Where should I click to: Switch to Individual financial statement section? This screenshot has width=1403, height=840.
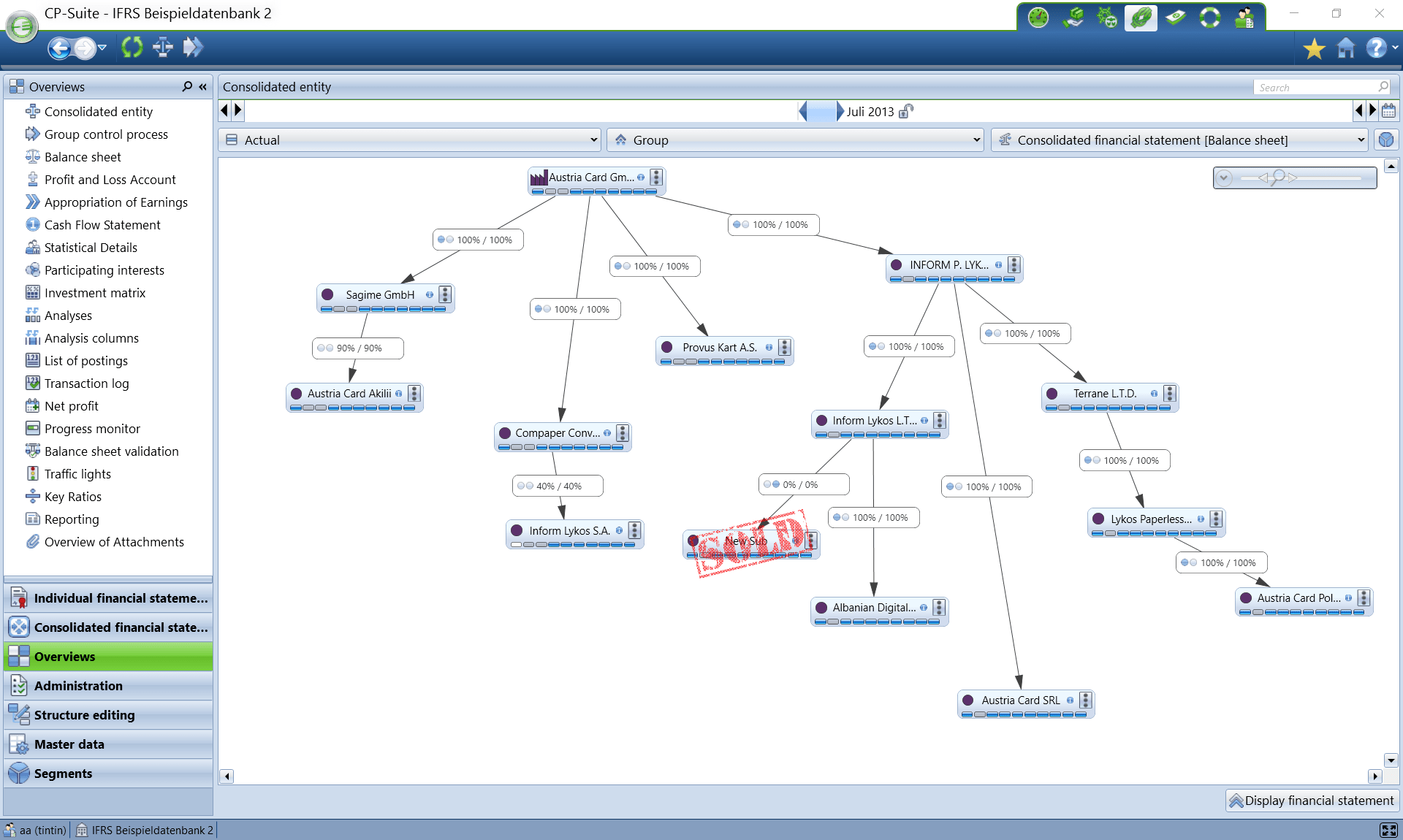(108, 598)
